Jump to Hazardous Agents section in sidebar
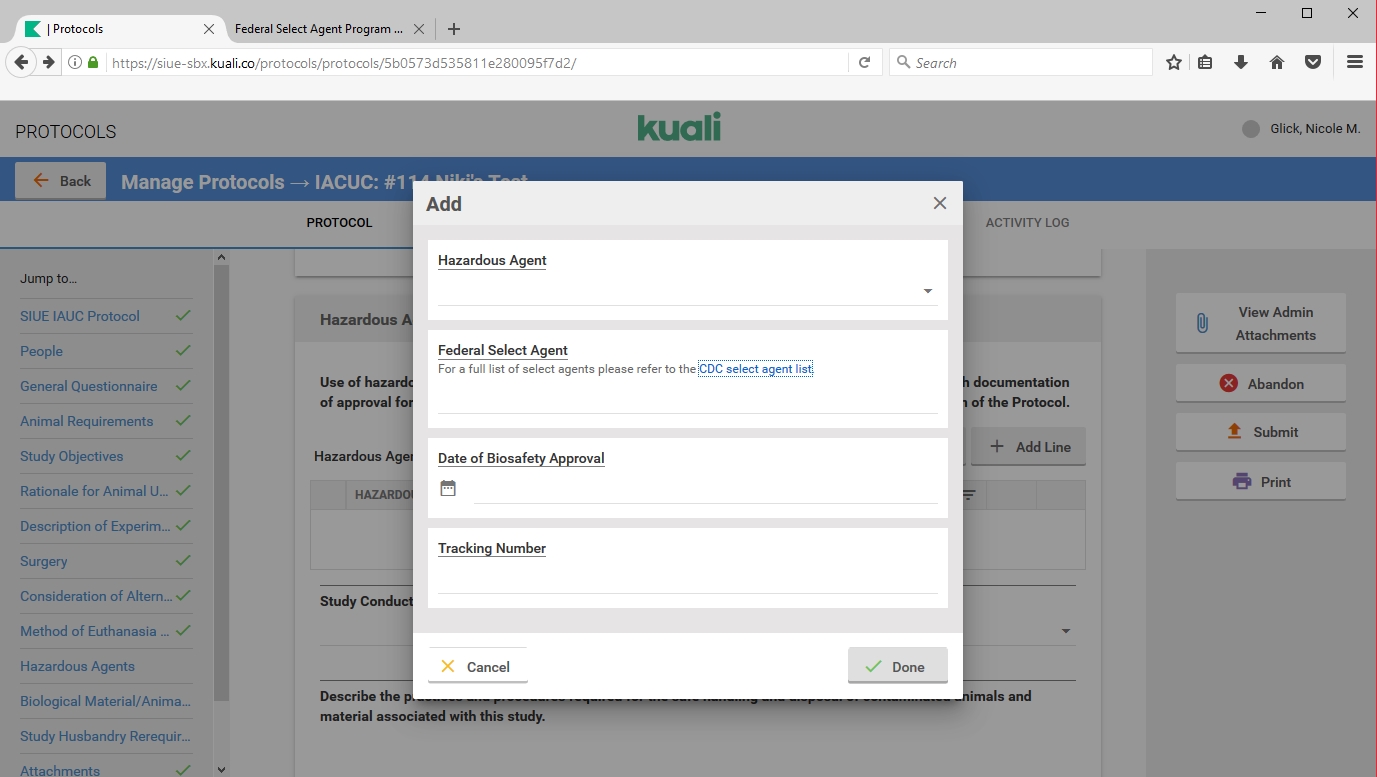This screenshot has height=777, width=1377. click(77, 666)
